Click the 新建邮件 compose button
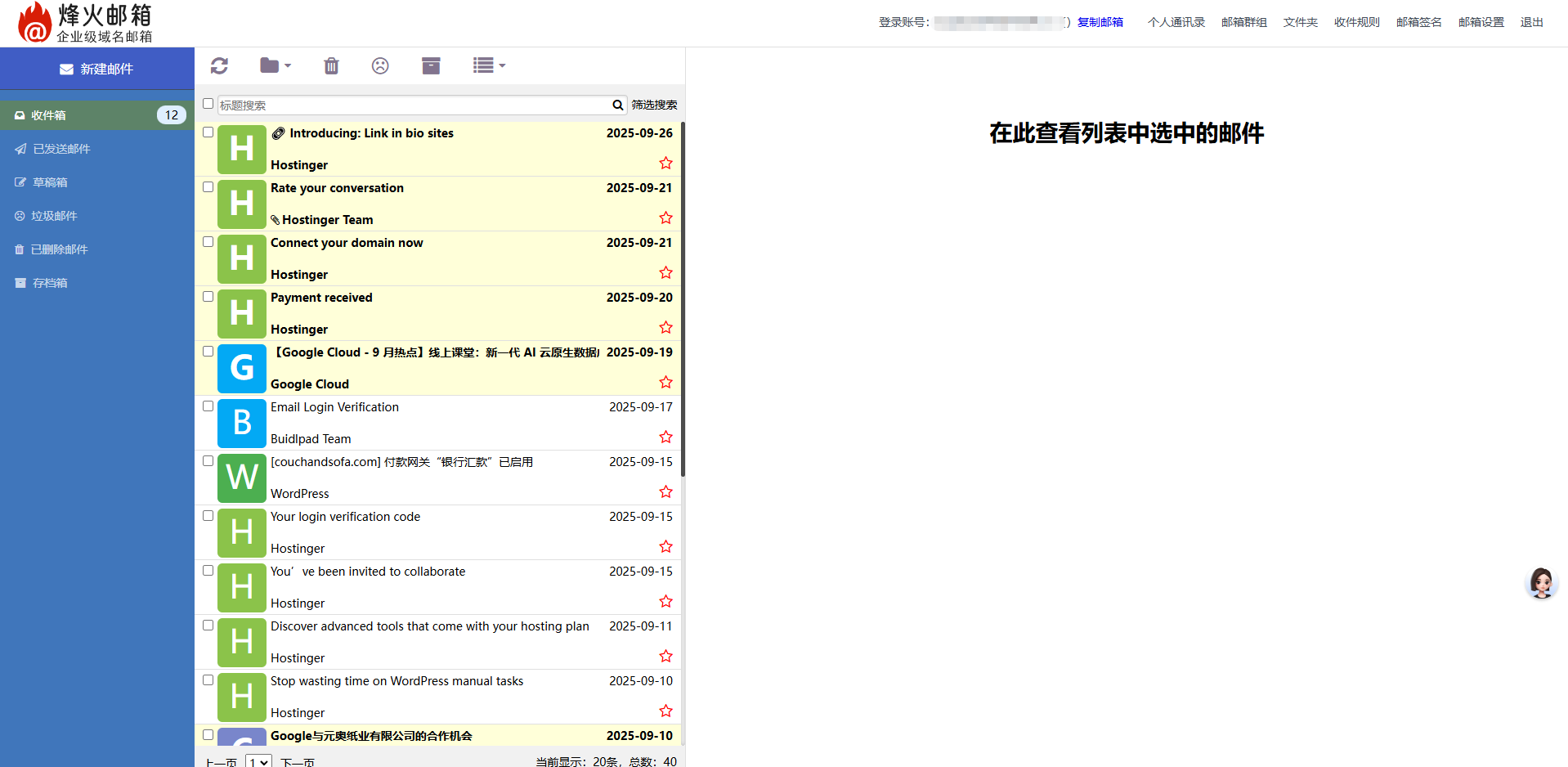1568x767 pixels. tap(97, 70)
